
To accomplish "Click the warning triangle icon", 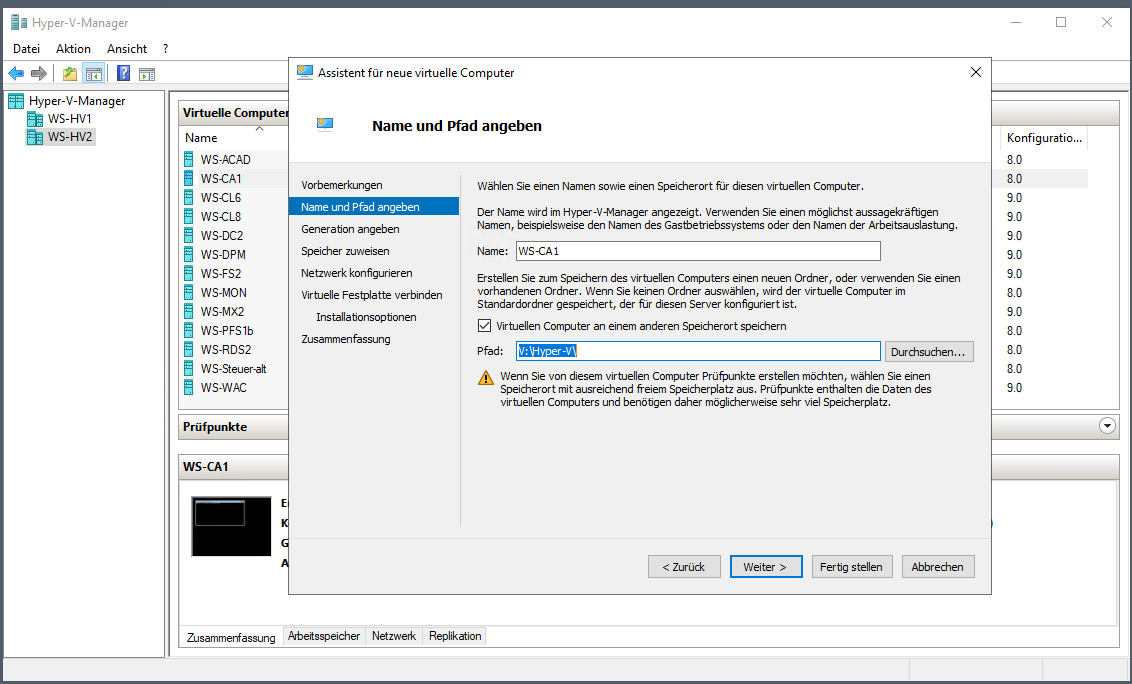I will click(486, 378).
